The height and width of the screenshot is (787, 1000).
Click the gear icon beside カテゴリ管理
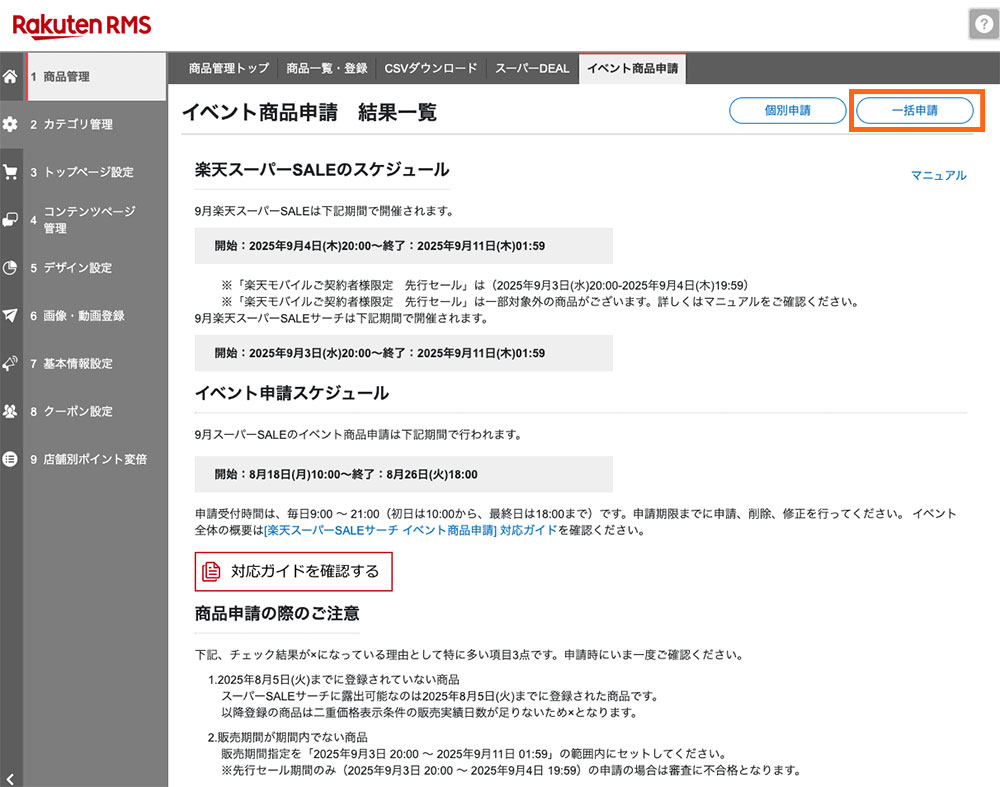10,124
